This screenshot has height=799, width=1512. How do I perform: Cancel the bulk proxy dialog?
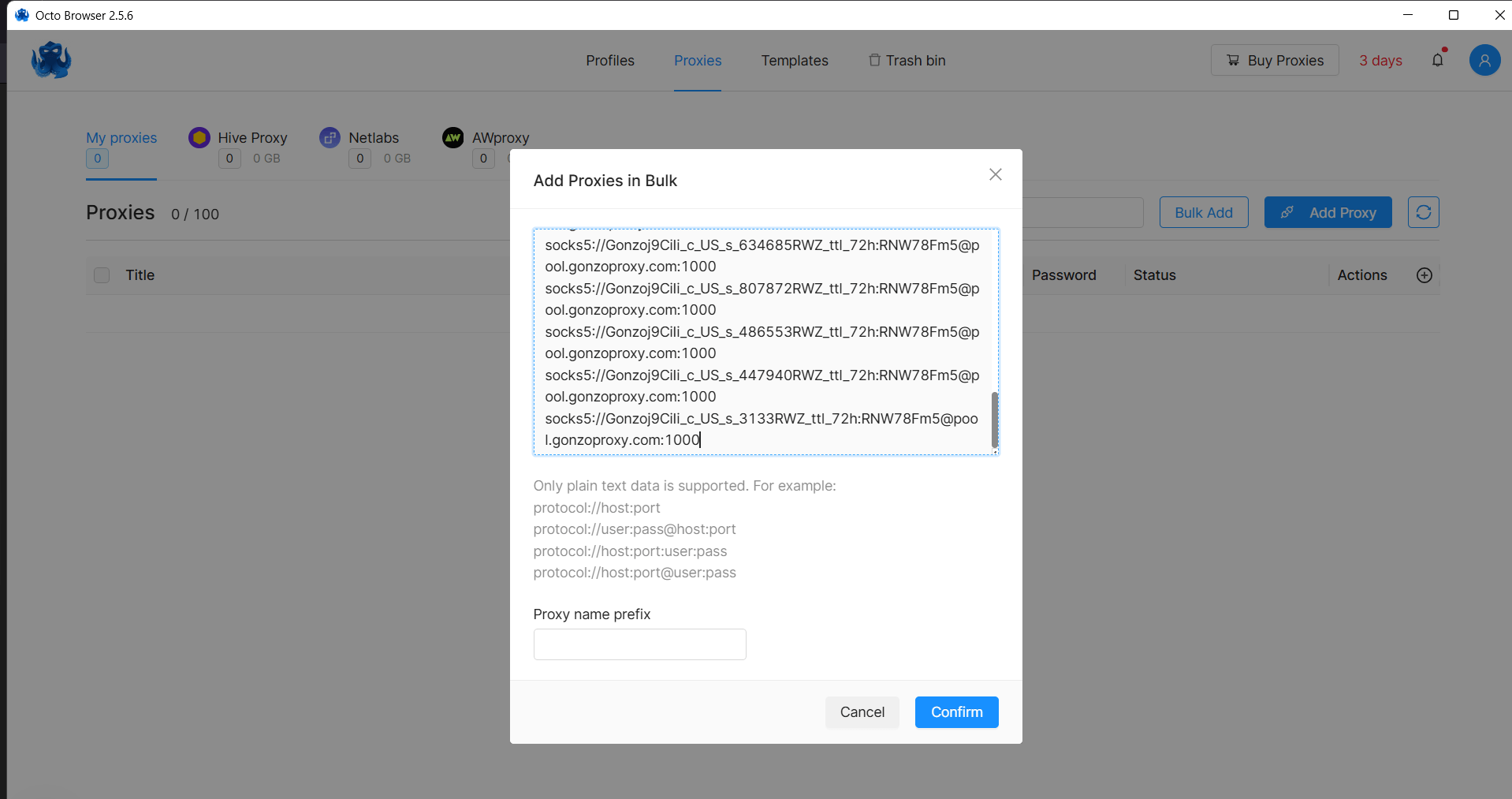(862, 712)
